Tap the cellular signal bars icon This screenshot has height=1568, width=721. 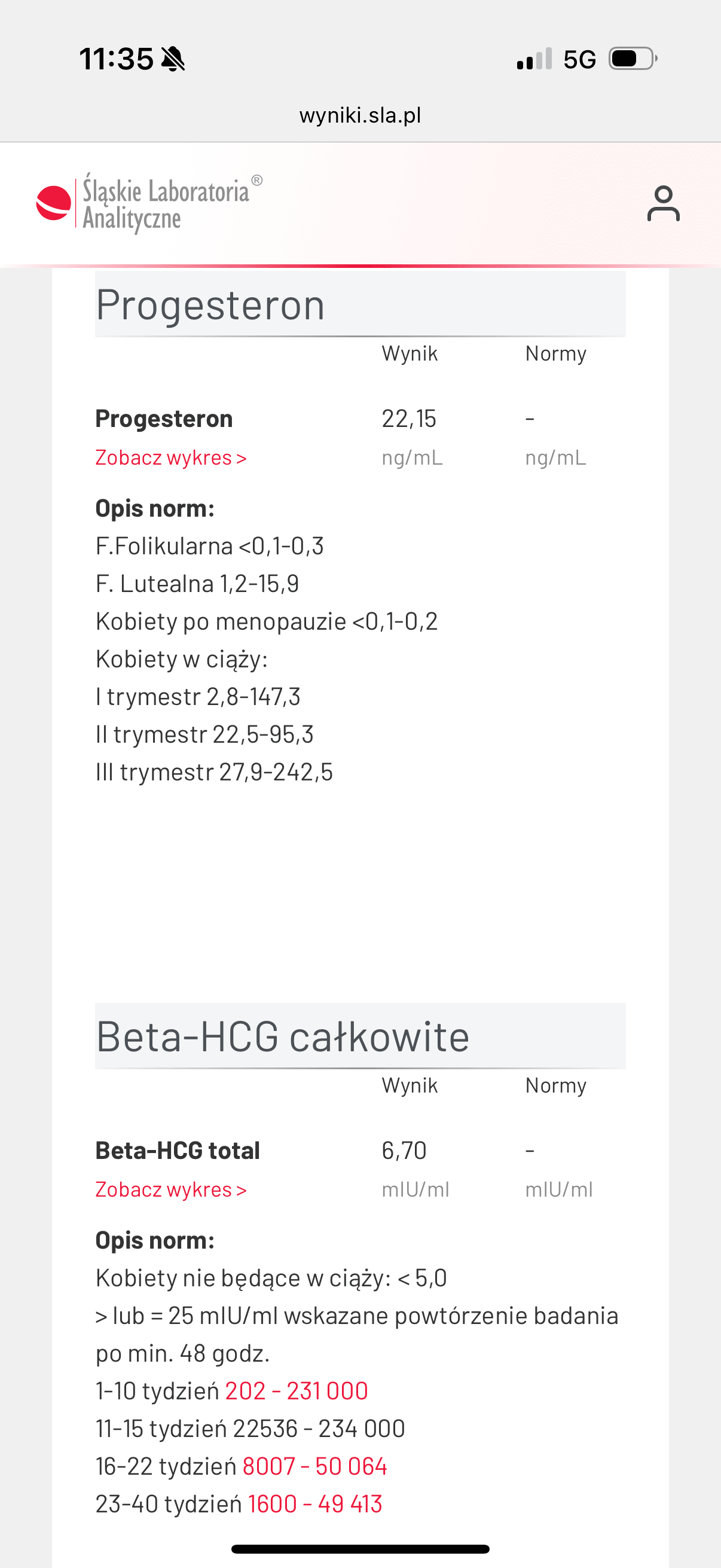534,59
